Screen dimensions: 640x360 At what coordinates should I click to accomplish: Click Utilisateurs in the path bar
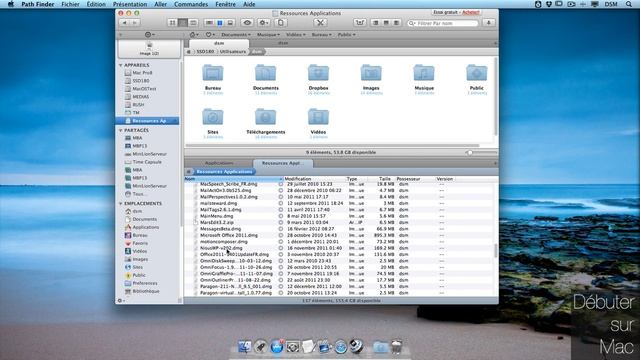point(233,52)
